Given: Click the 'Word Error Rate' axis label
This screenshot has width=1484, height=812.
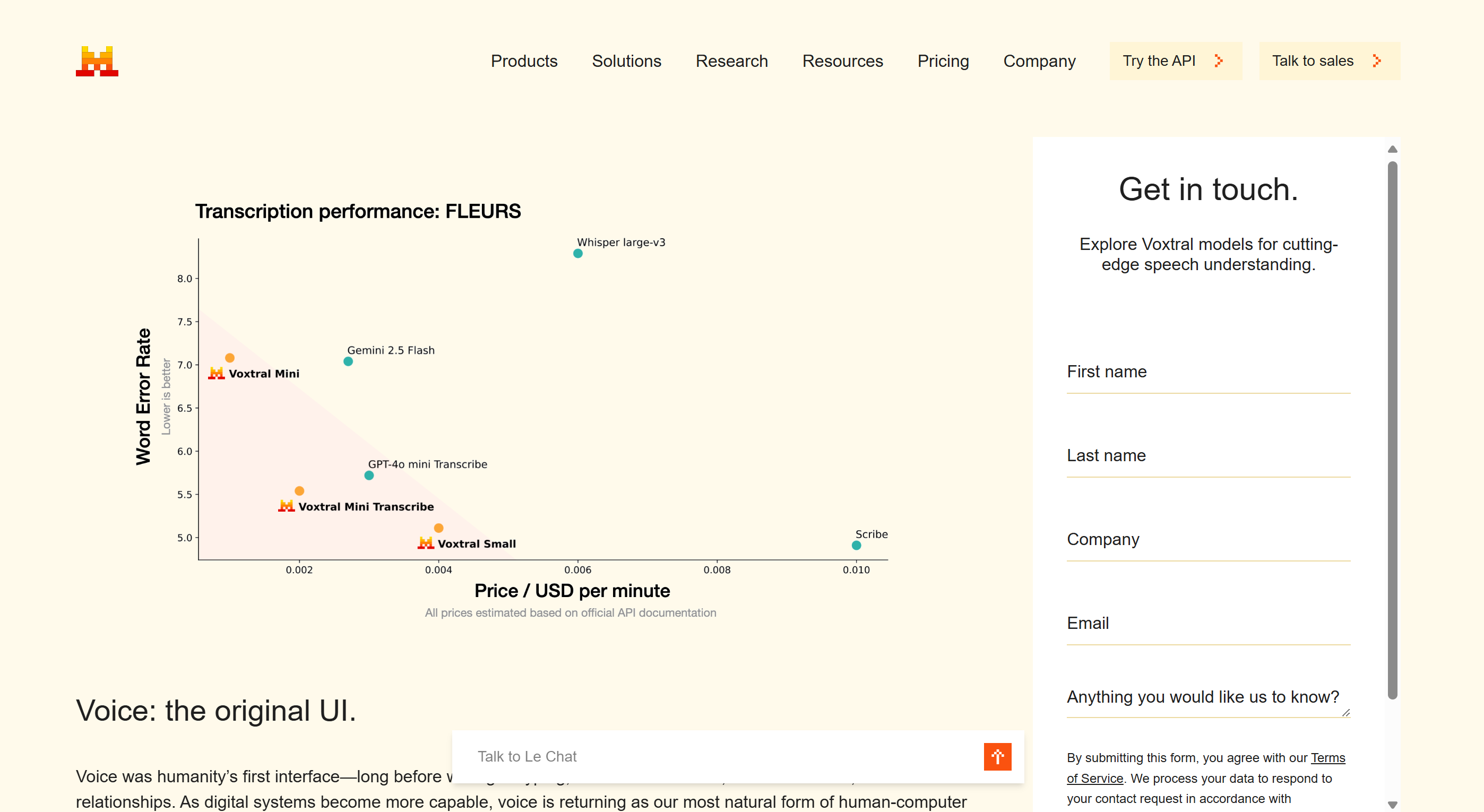Looking at the screenshot, I should pyautogui.click(x=143, y=397).
